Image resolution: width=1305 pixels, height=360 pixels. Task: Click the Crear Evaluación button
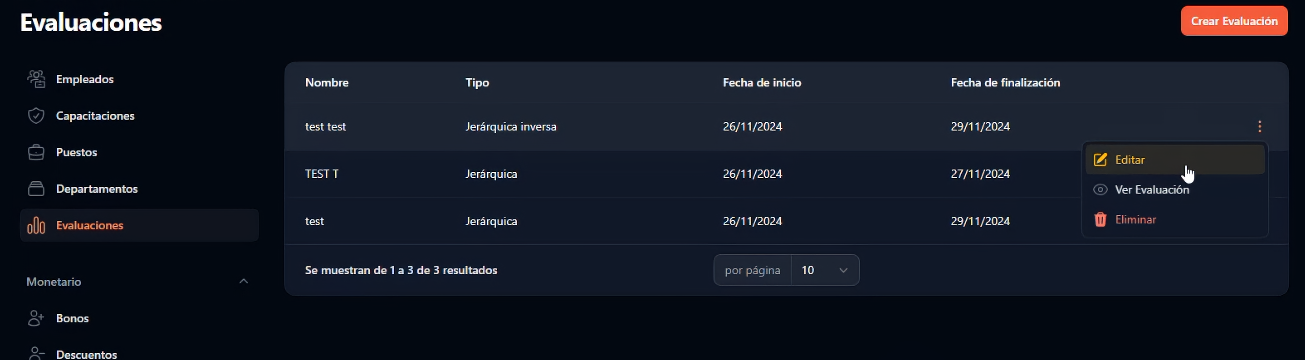point(1234,21)
